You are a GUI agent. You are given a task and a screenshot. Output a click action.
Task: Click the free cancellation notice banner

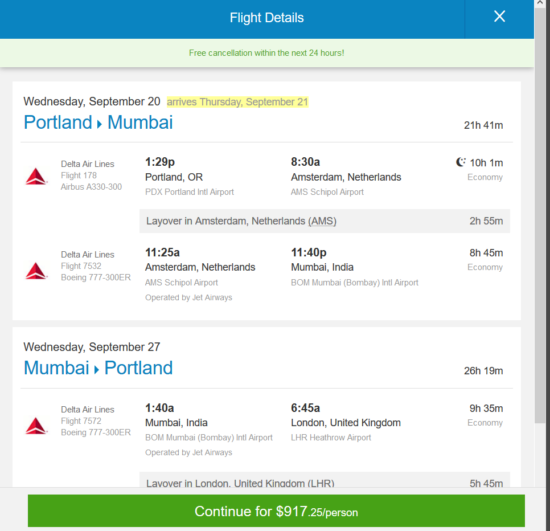(267, 53)
